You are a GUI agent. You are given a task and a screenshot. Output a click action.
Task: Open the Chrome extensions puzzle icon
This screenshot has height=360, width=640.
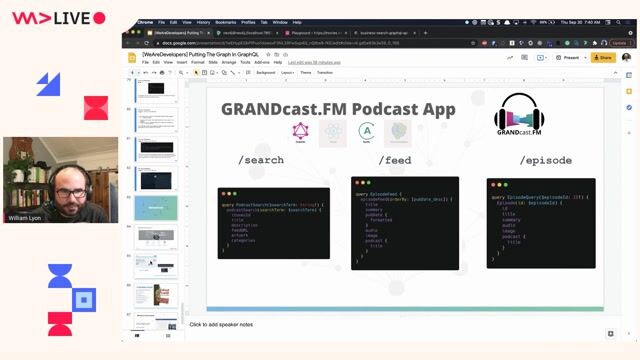[595, 43]
